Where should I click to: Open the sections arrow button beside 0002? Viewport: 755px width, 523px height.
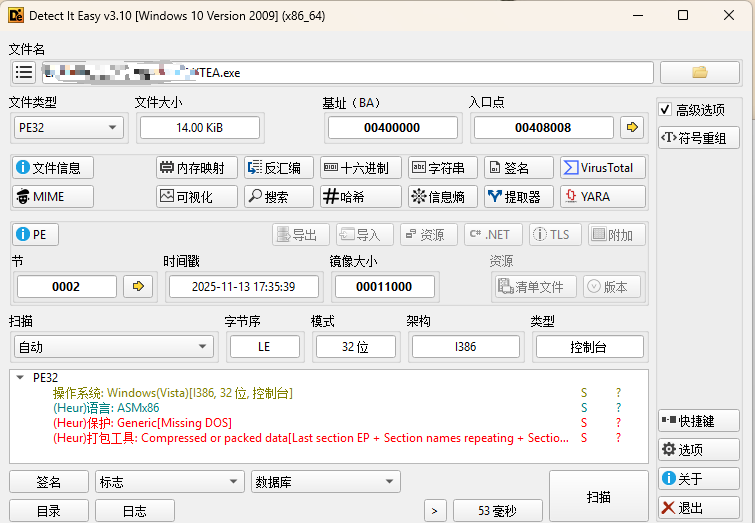pyautogui.click(x=138, y=286)
